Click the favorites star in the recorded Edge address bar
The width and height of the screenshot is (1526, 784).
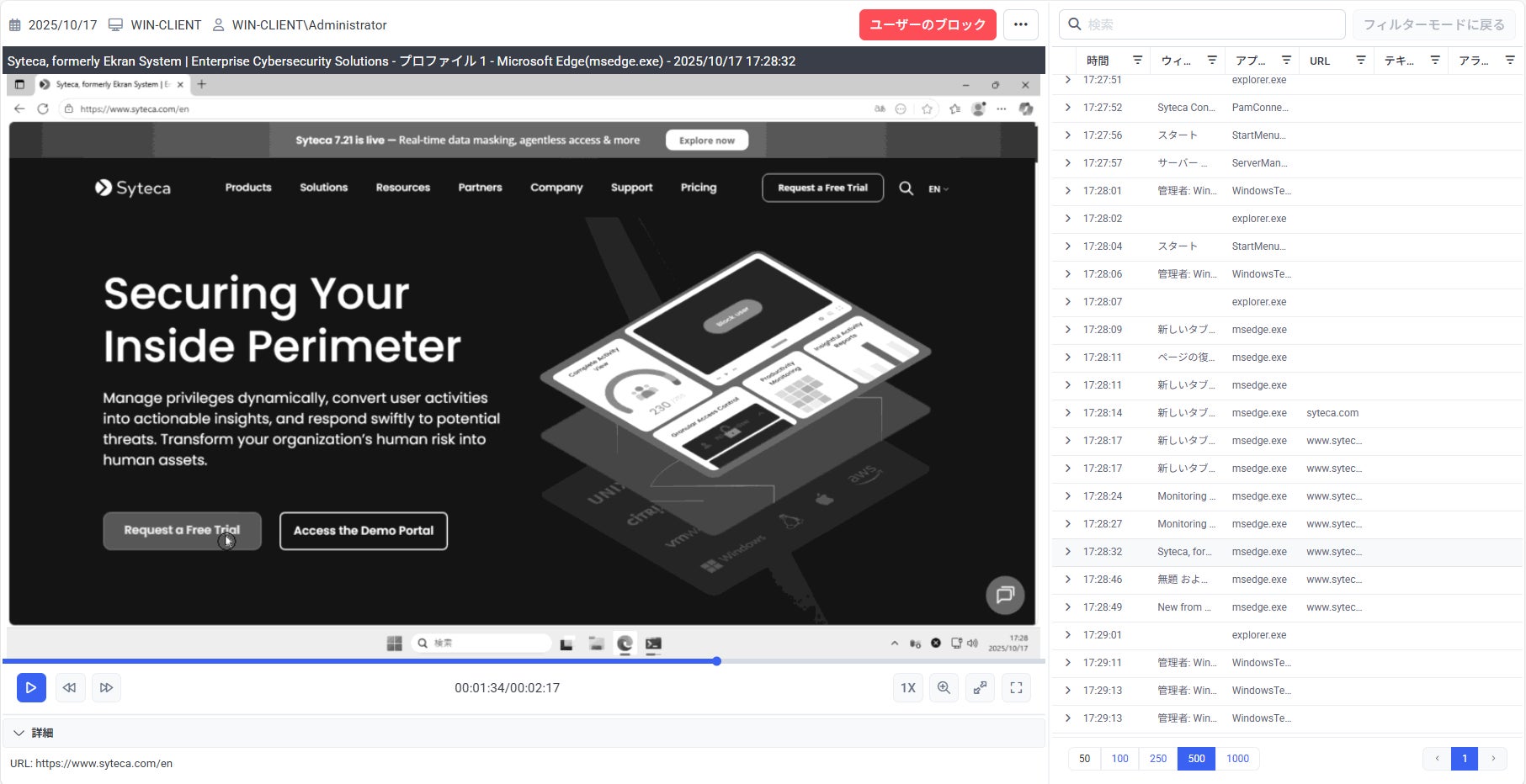[927, 109]
